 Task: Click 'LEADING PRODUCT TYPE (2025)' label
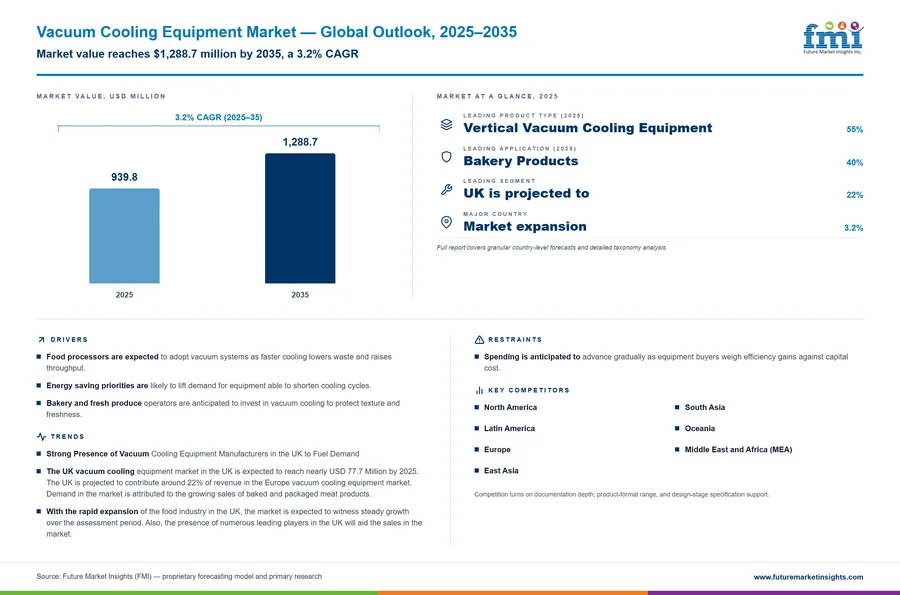pos(523,116)
